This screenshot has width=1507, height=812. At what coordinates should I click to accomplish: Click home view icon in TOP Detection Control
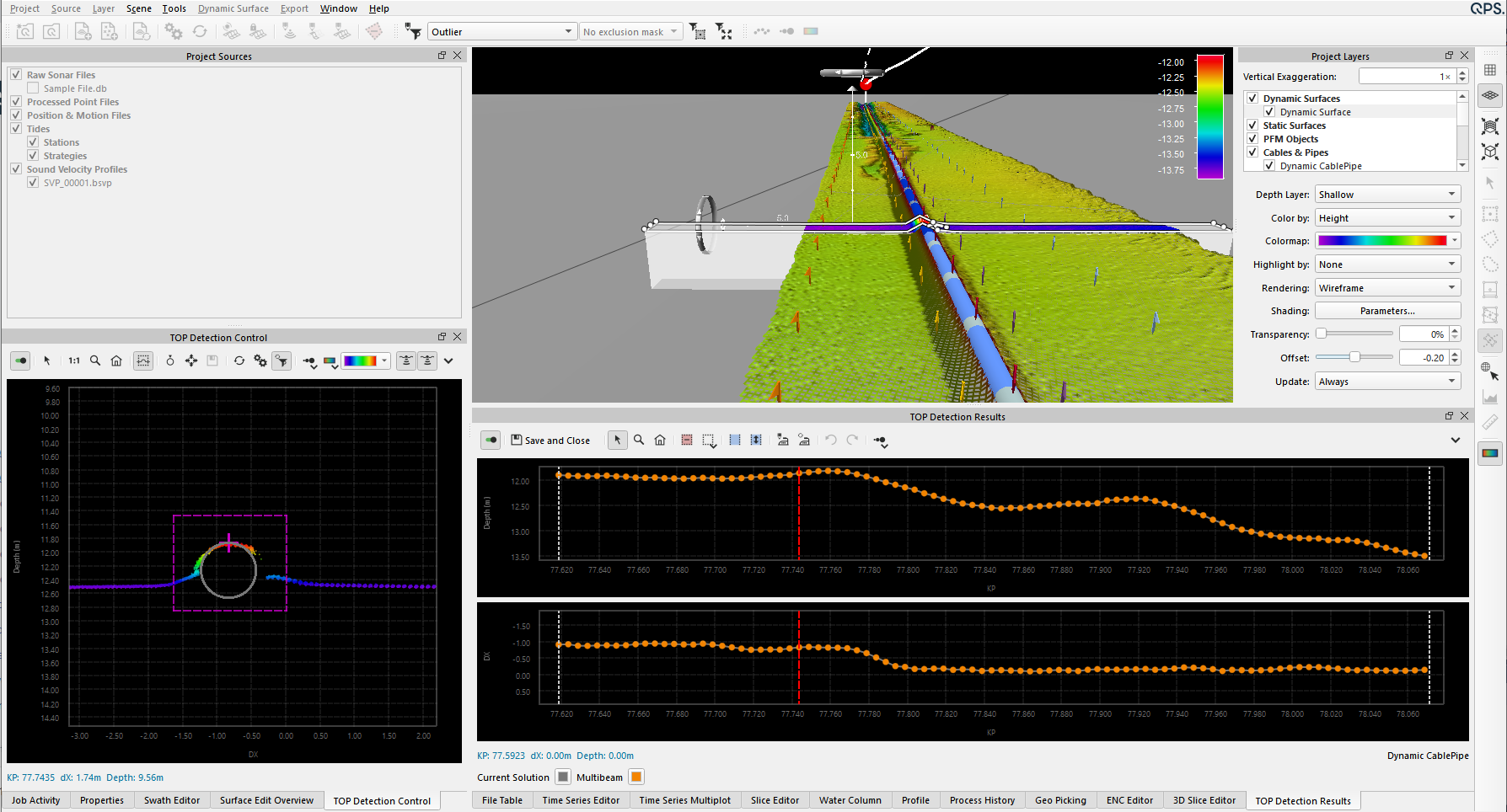(116, 361)
